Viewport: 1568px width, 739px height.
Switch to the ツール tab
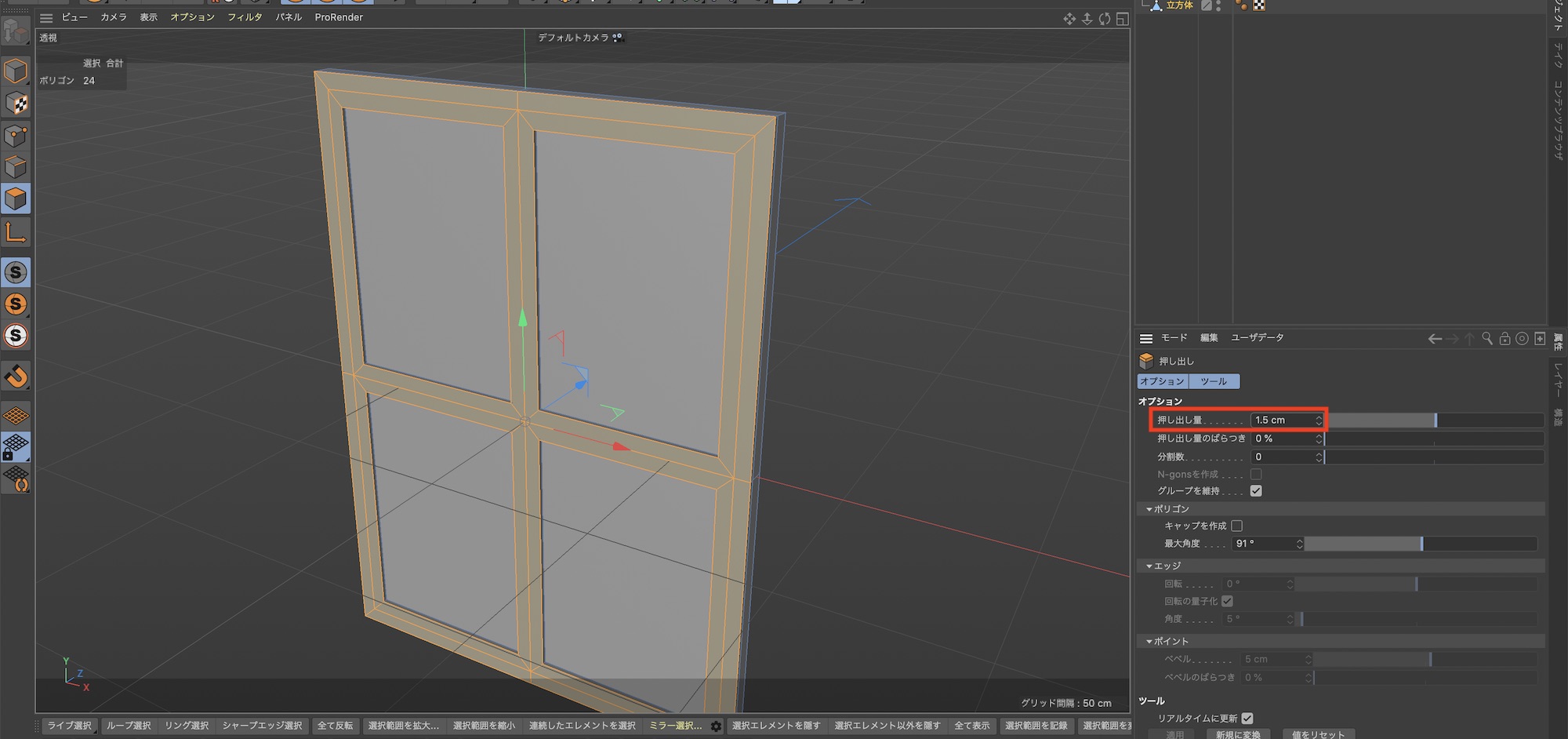click(x=1214, y=381)
